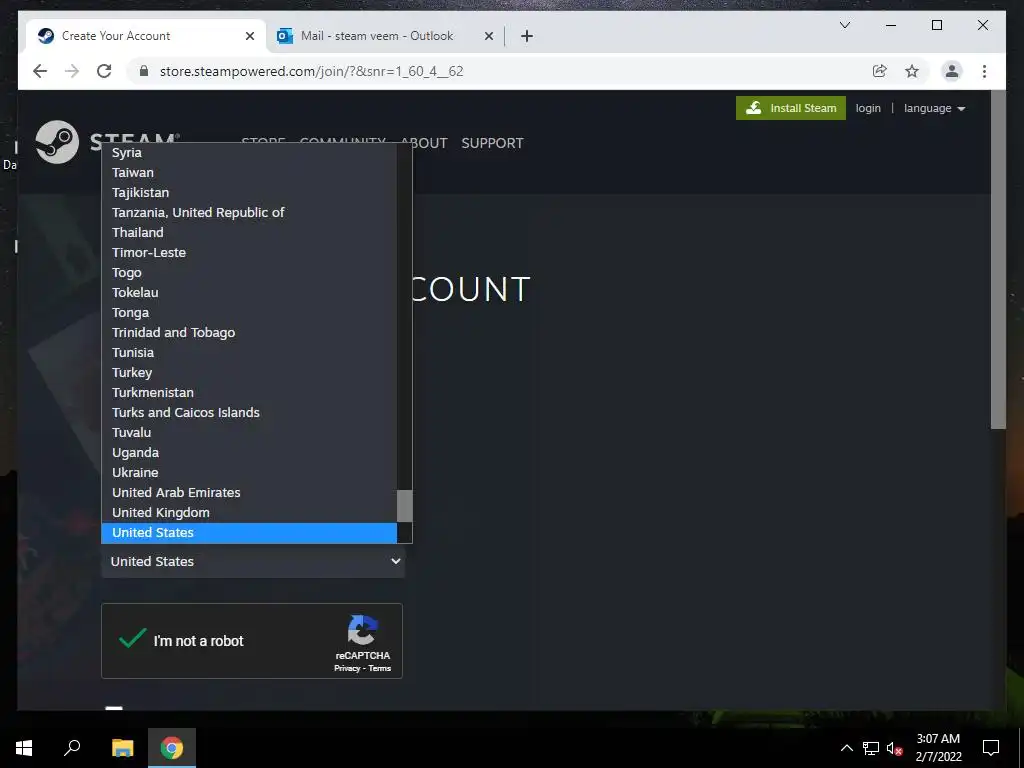Screen dimensions: 1024x768
Task: Choose Tanzania, United Republic of
Action: coord(249,212)
